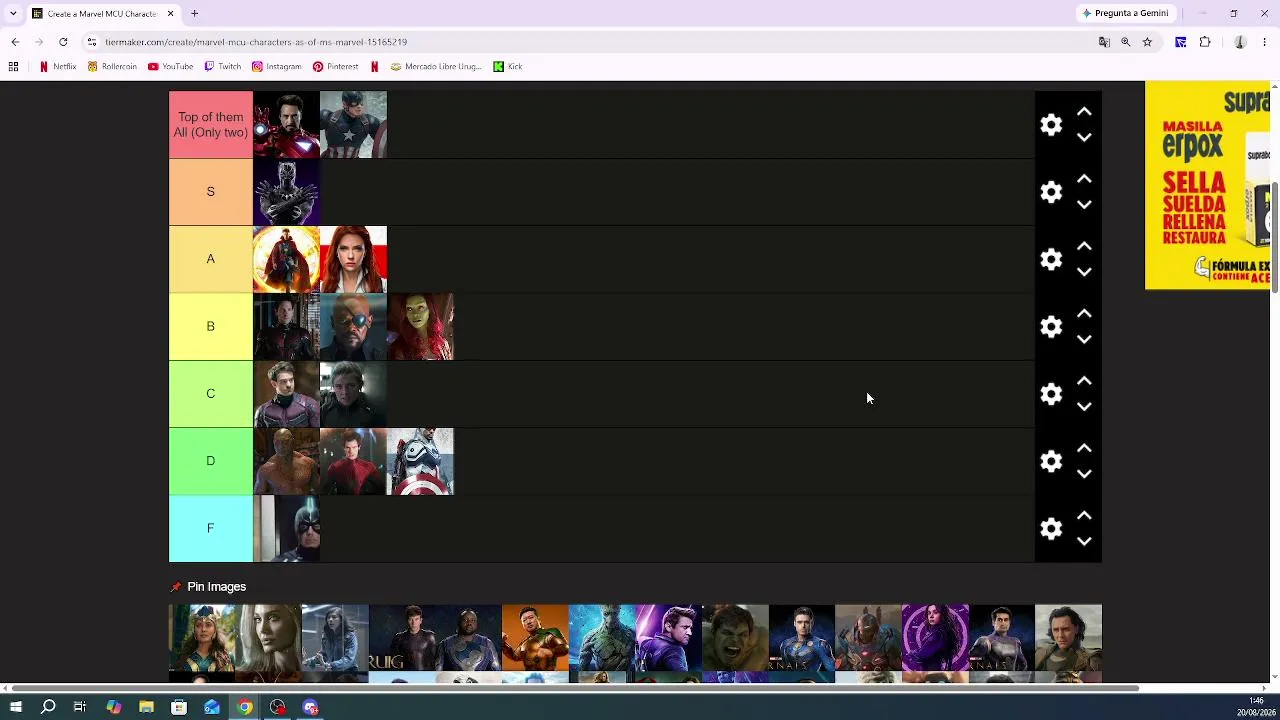Open the Netflix bookmark
1280x720 pixels.
[58, 67]
